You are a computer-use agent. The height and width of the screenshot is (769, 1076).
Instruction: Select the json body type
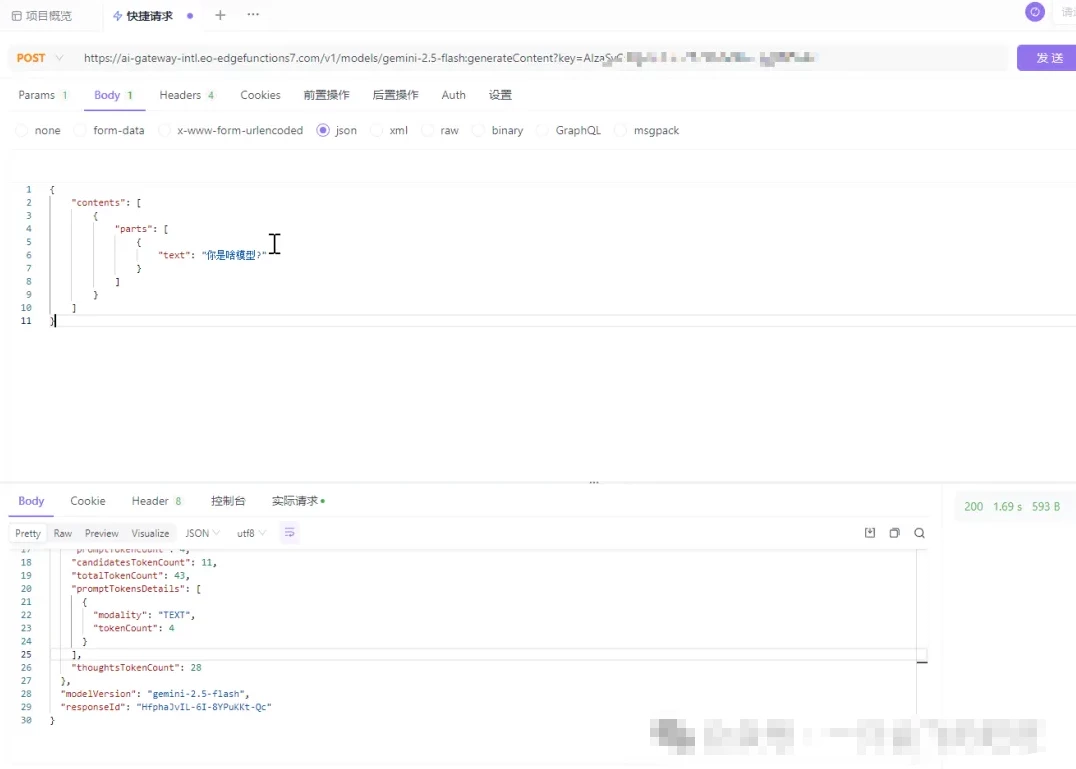pyautogui.click(x=337, y=130)
